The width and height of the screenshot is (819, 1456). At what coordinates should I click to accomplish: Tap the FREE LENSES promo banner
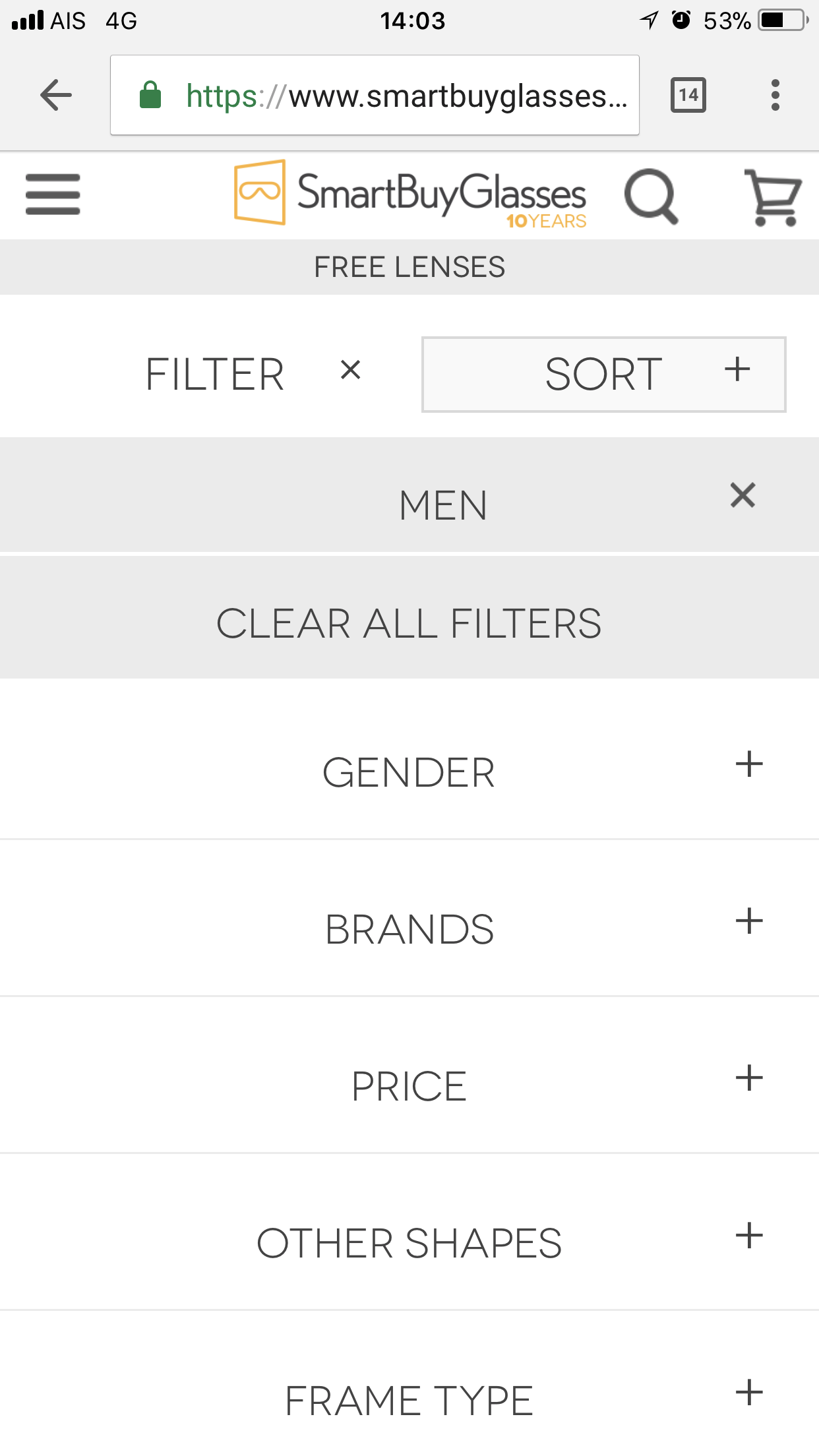409,267
